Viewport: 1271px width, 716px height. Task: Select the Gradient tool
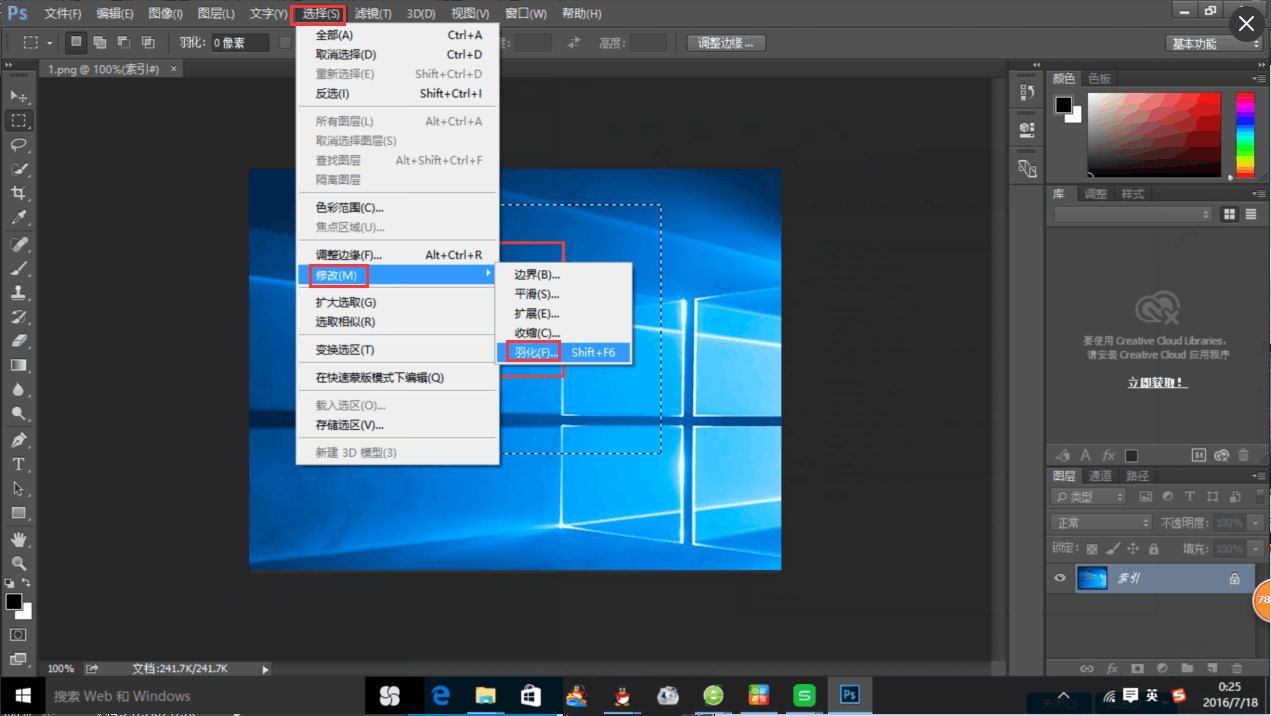18,365
